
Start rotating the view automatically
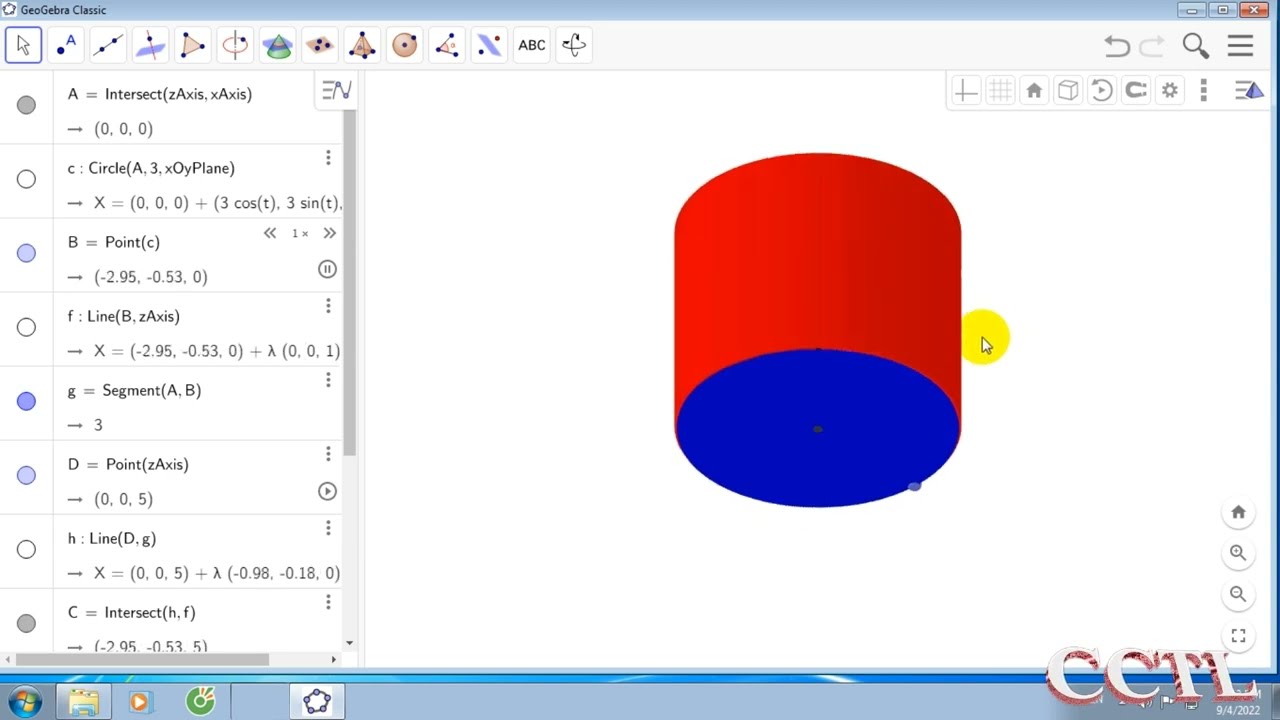tap(1102, 91)
